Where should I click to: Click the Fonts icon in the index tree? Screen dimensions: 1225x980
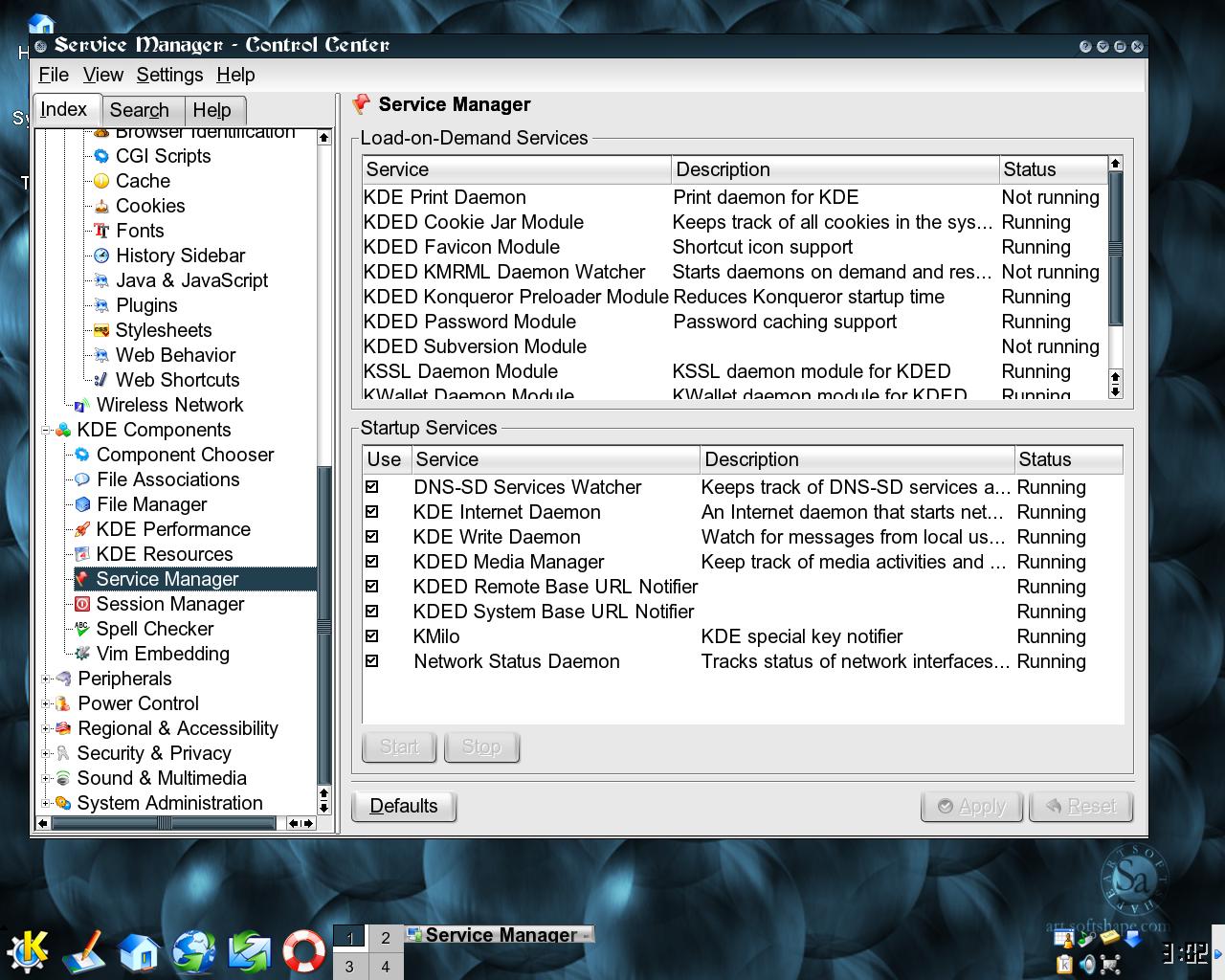(x=100, y=231)
